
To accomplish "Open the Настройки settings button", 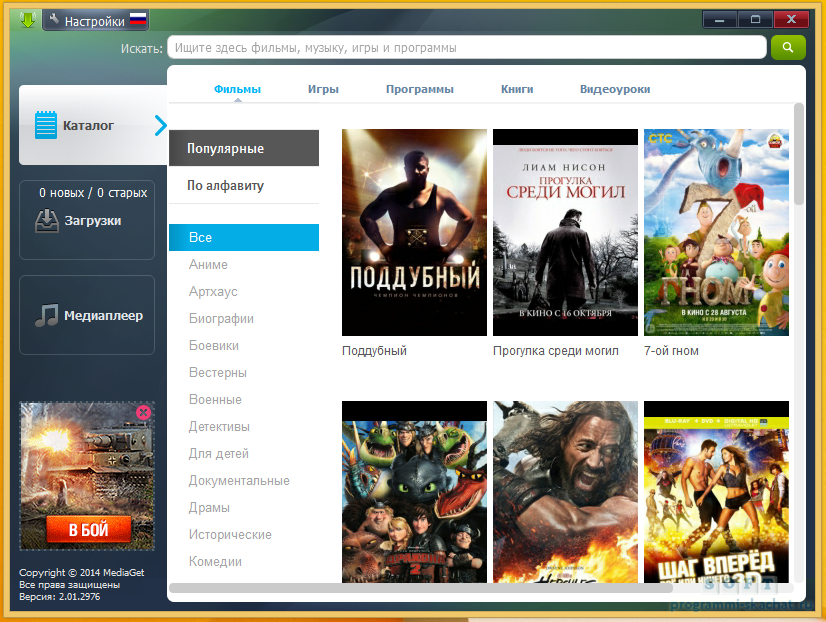I will click(x=95, y=20).
